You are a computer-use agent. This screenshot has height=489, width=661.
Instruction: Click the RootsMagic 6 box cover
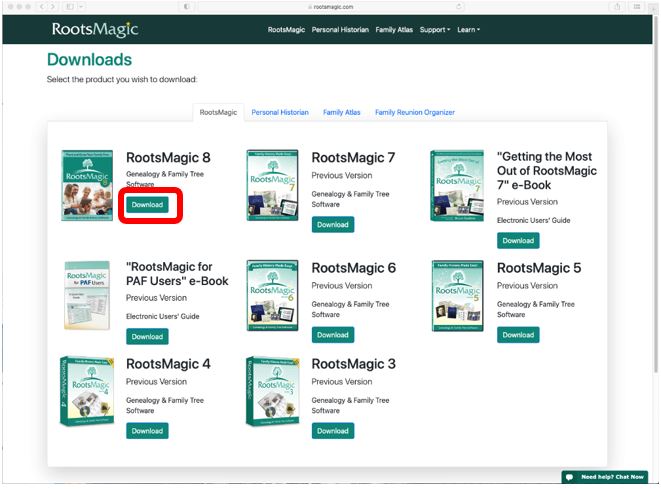point(272,296)
